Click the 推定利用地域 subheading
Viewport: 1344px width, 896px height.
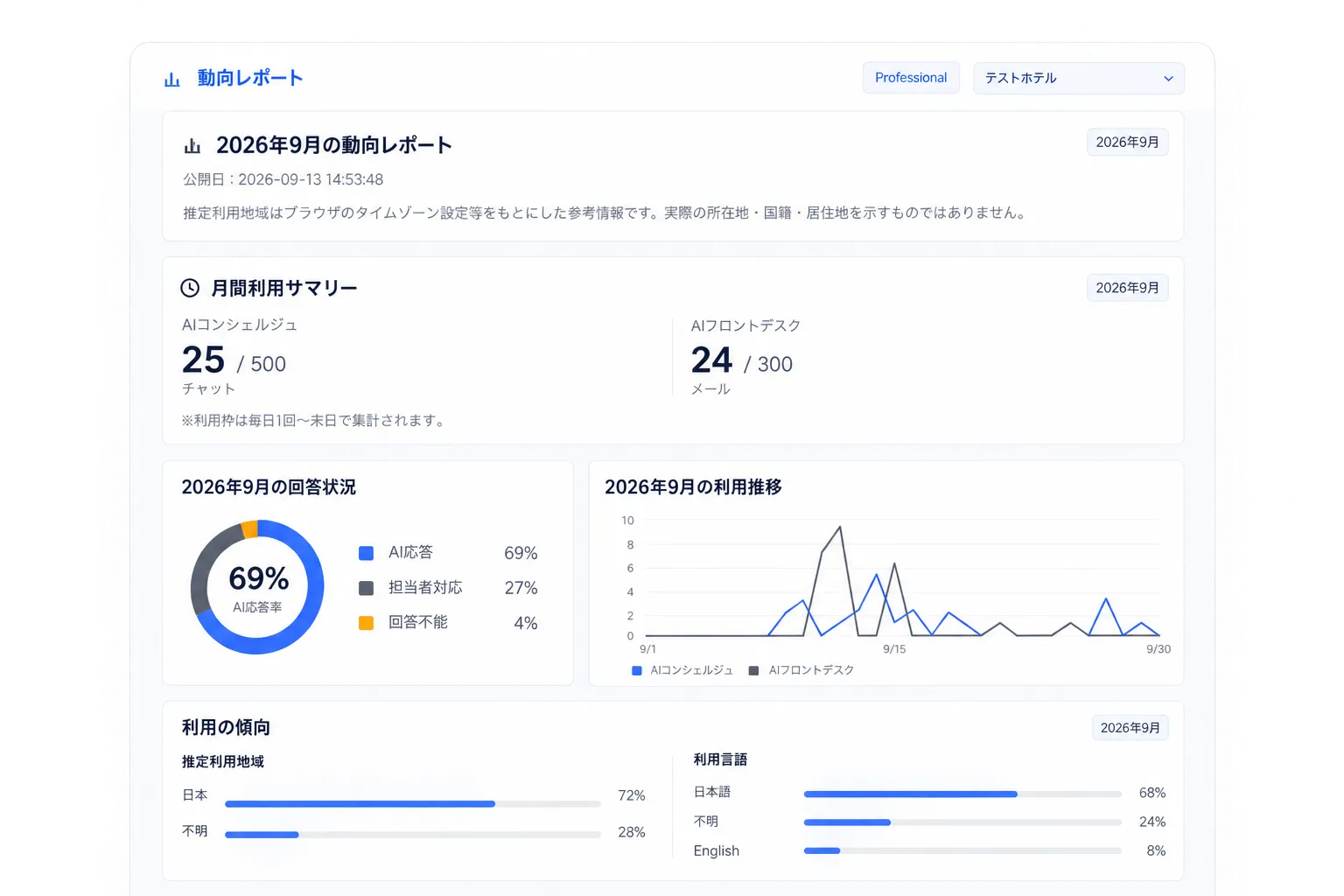[x=223, y=762]
